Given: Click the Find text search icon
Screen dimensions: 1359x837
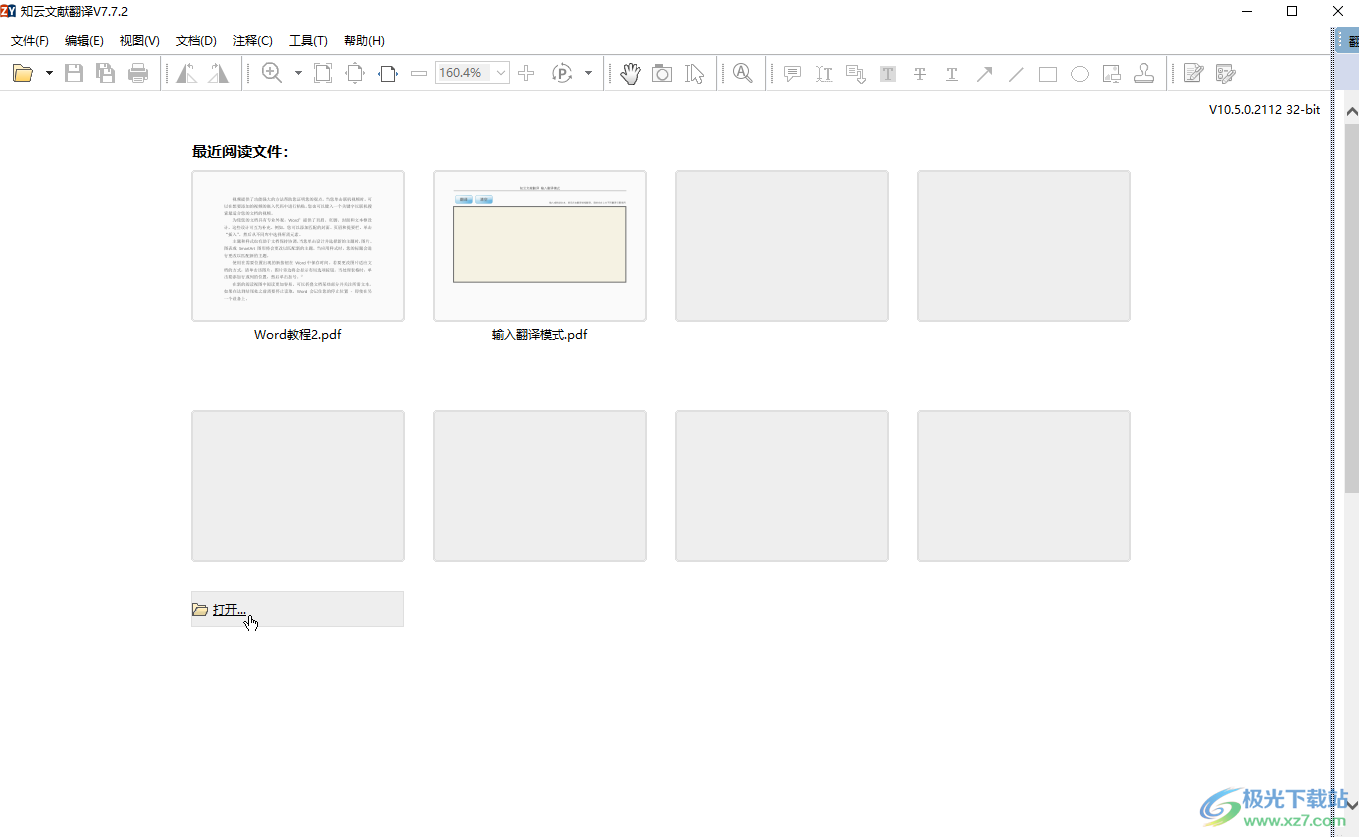Looking at the screenshot, I should pyautogui.click(x=742, y=73).
